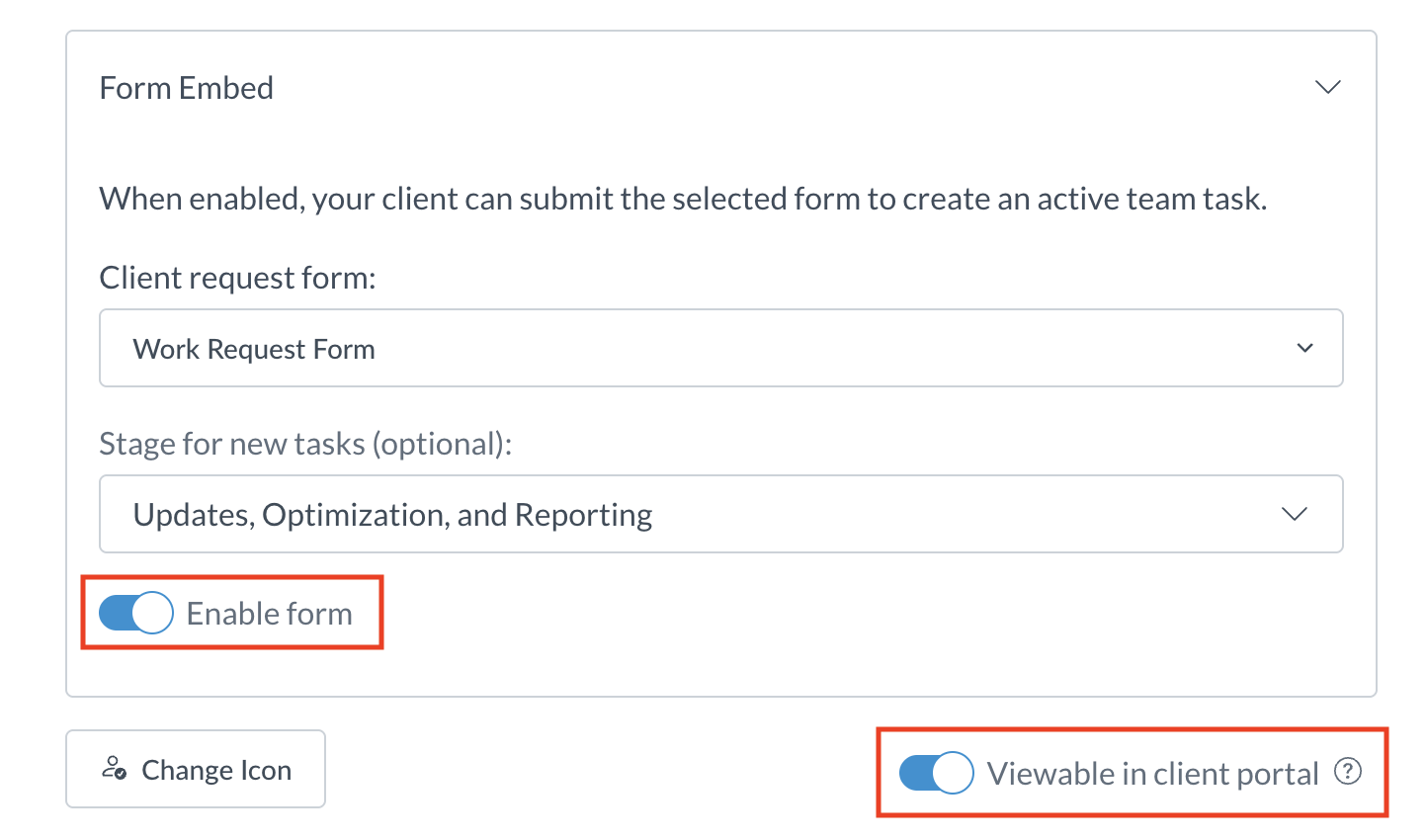
Task: Click the help question mark icon
Action: click(1348, 772)
